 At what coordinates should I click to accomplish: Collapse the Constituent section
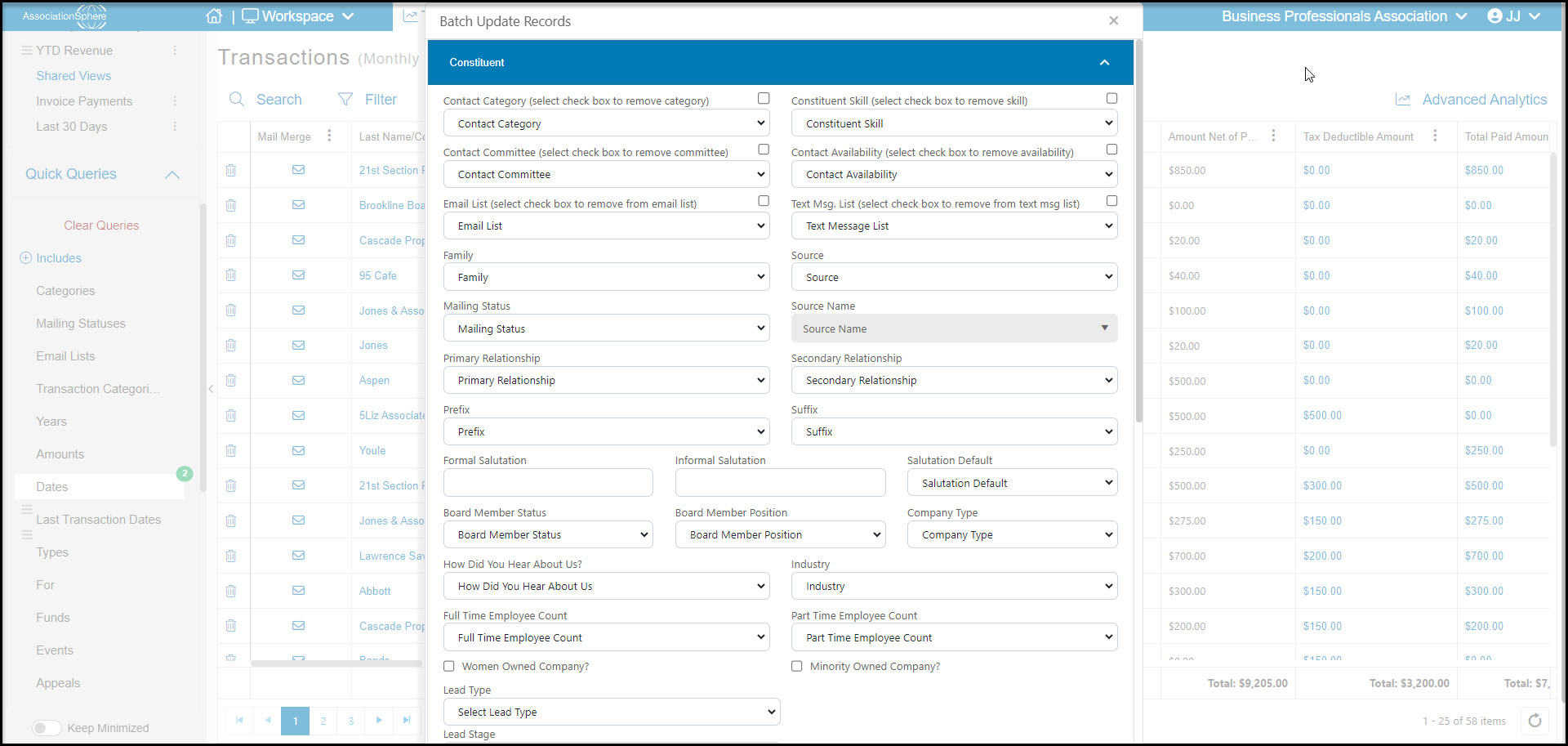pyautogui.click(x=1104, y=62)
